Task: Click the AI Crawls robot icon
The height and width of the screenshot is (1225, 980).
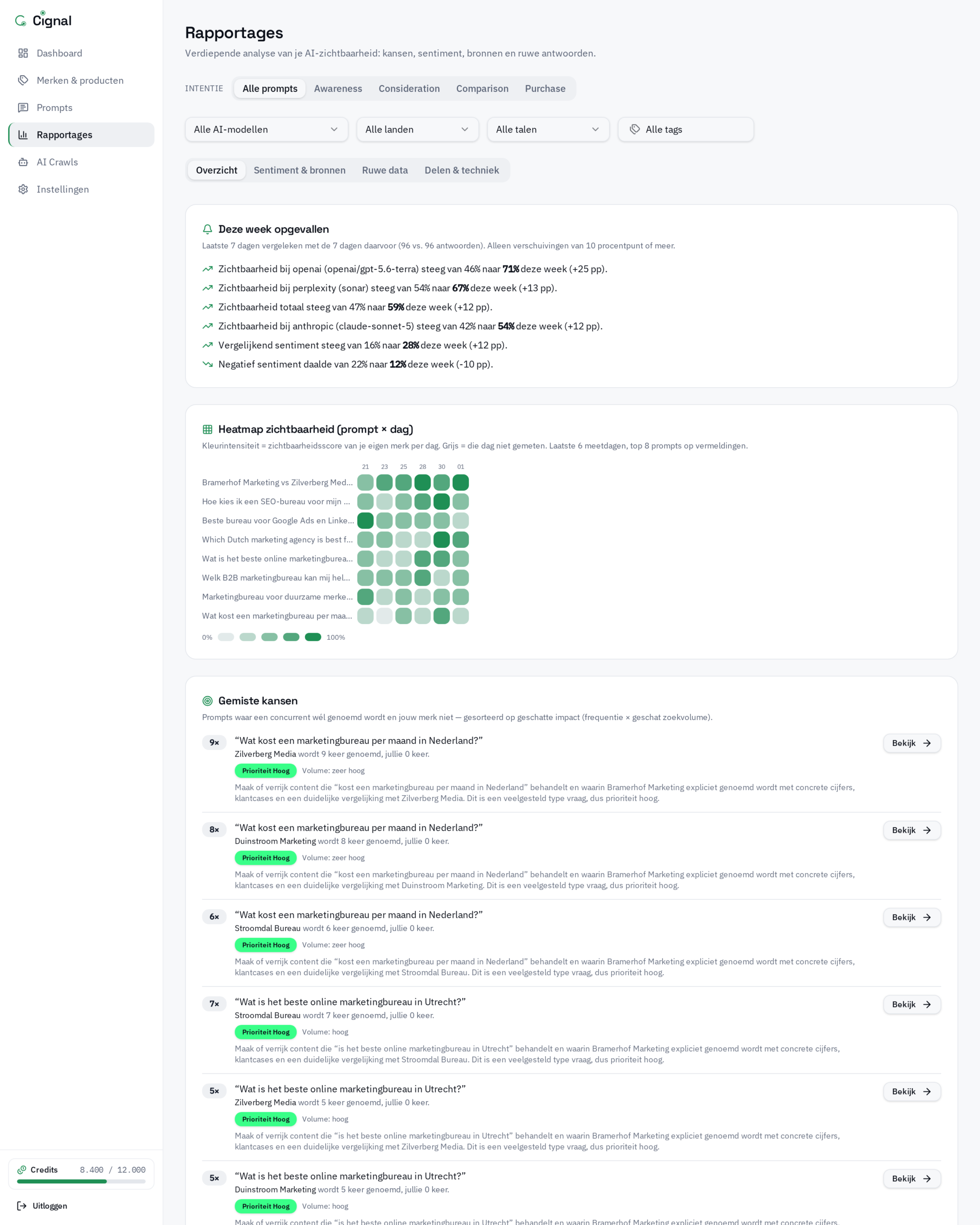Action: coord(23,163)
